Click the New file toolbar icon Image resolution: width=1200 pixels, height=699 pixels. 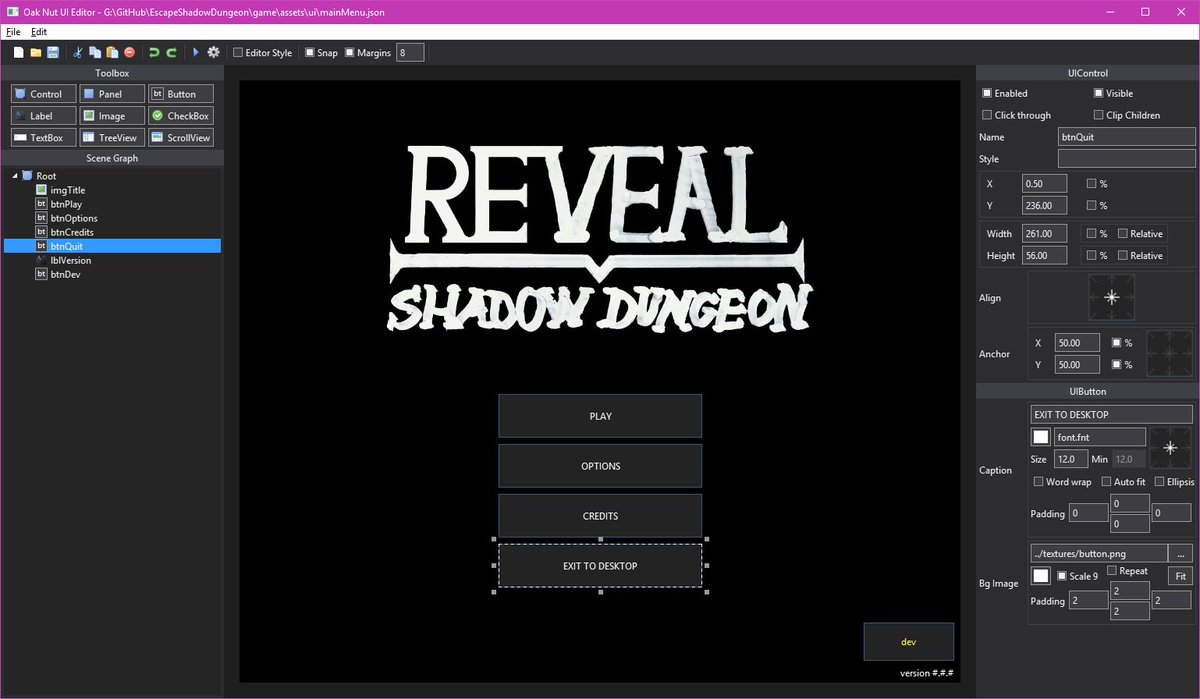[x=18, y=52]
